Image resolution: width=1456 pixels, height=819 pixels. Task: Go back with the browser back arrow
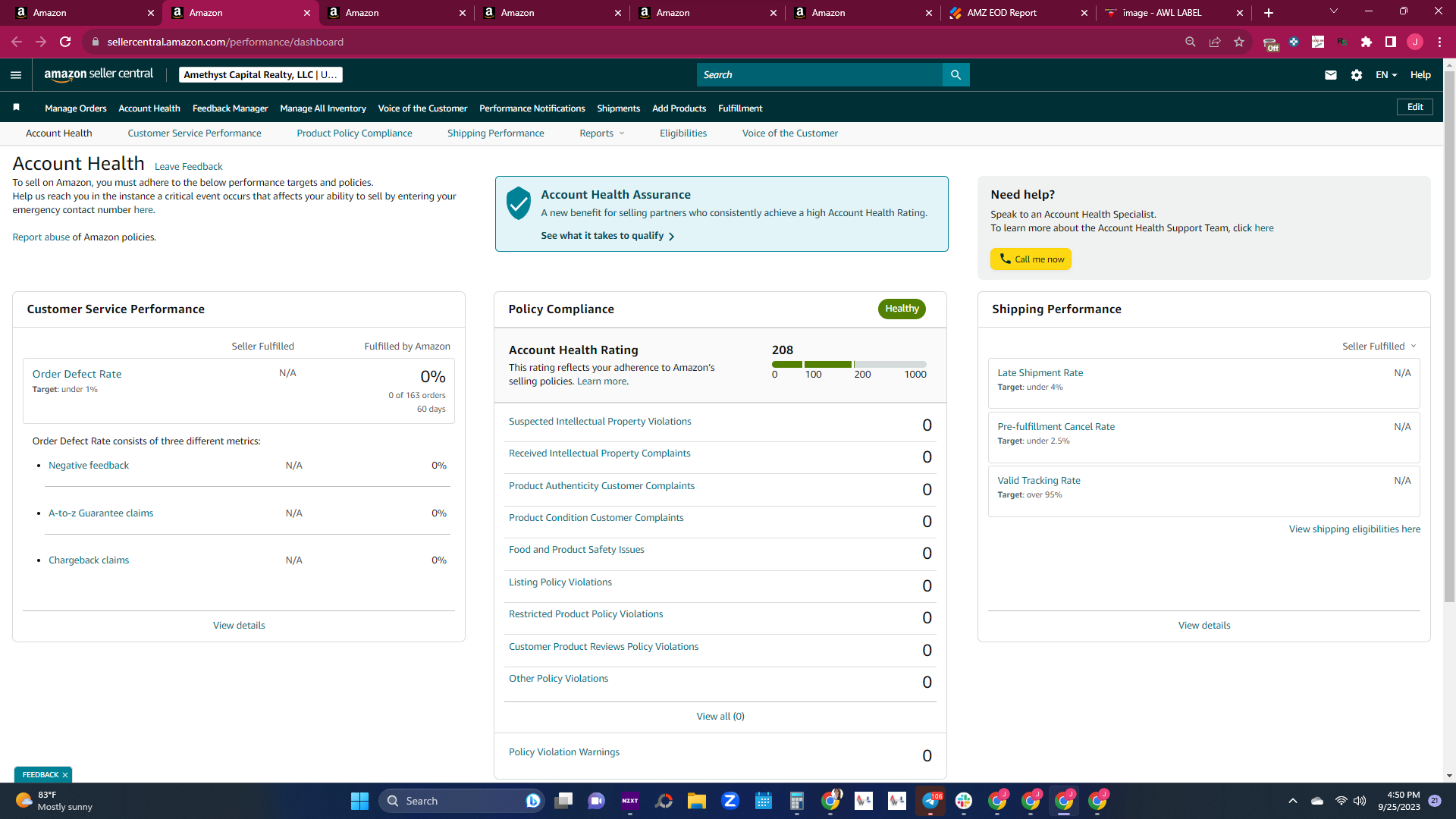click(17, 42)
